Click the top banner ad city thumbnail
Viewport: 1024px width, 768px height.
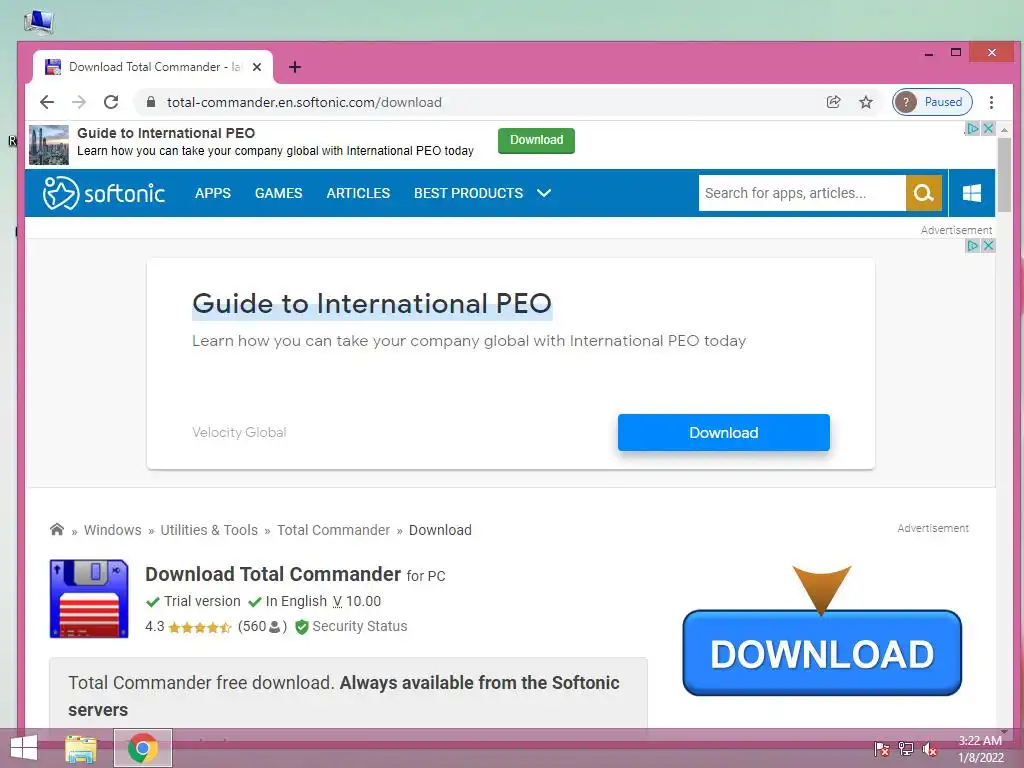tap(49, 144)
